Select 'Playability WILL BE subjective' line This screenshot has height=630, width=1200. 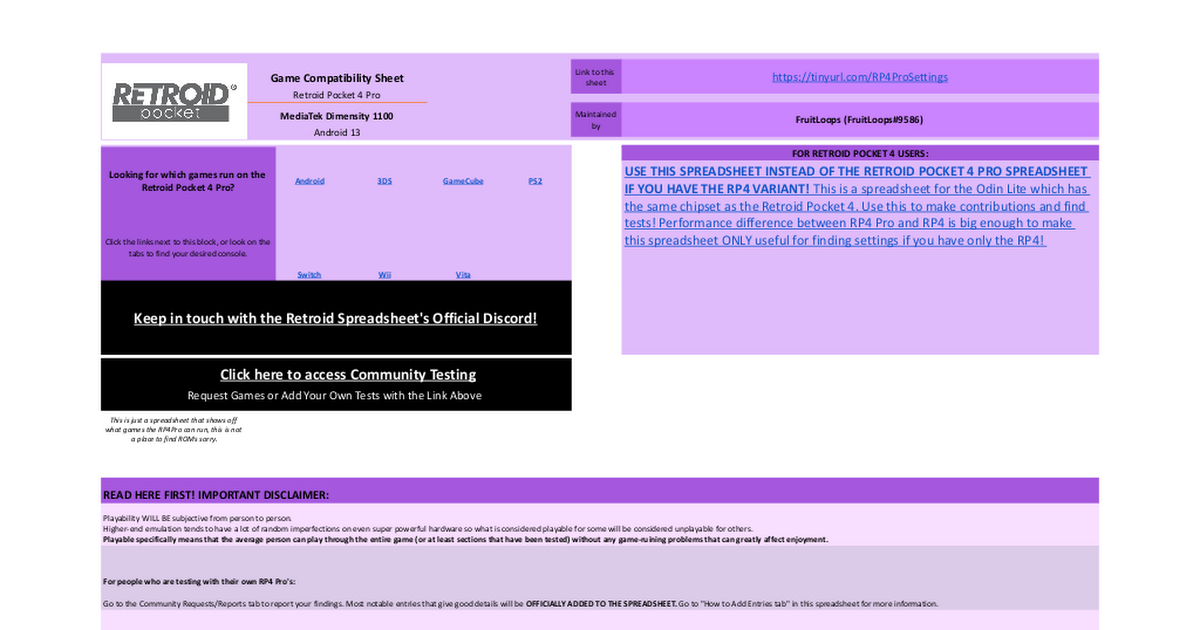coord(197,518)
